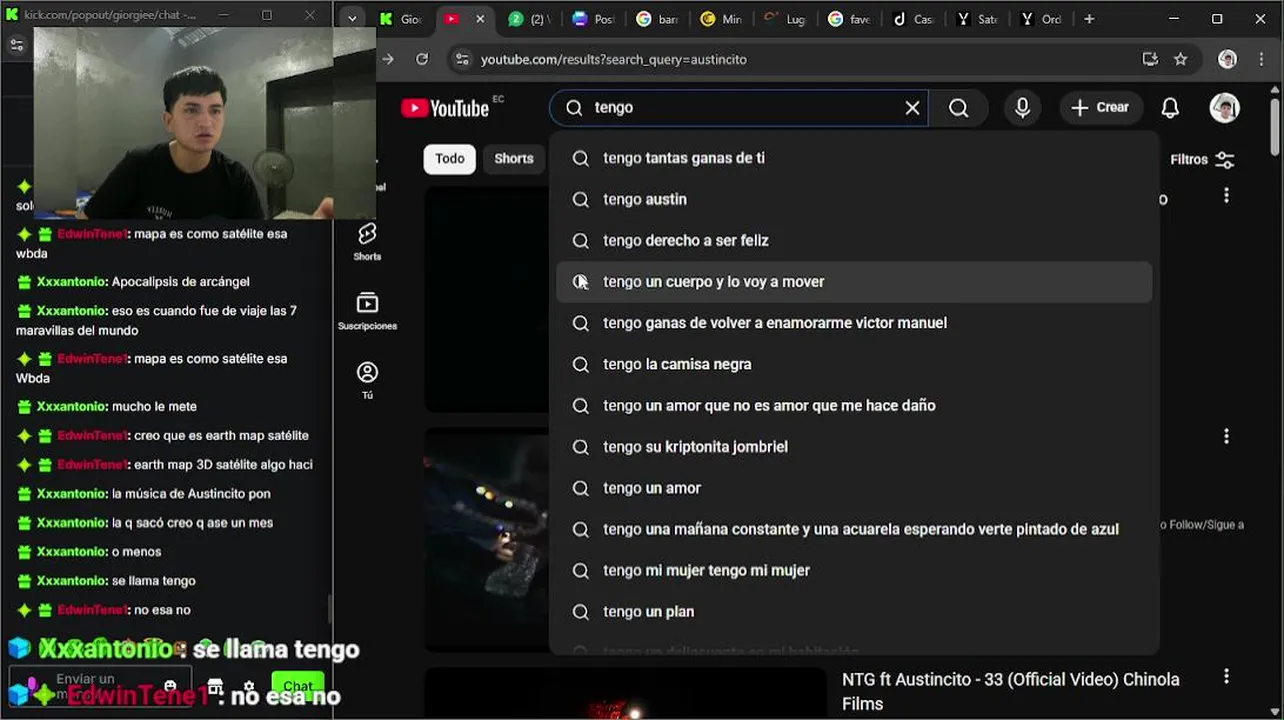The width and height of the screenshot is (1284, 720).
Task: Open Suscripciones in YouTube sidebar
Action: coord(367,311)
